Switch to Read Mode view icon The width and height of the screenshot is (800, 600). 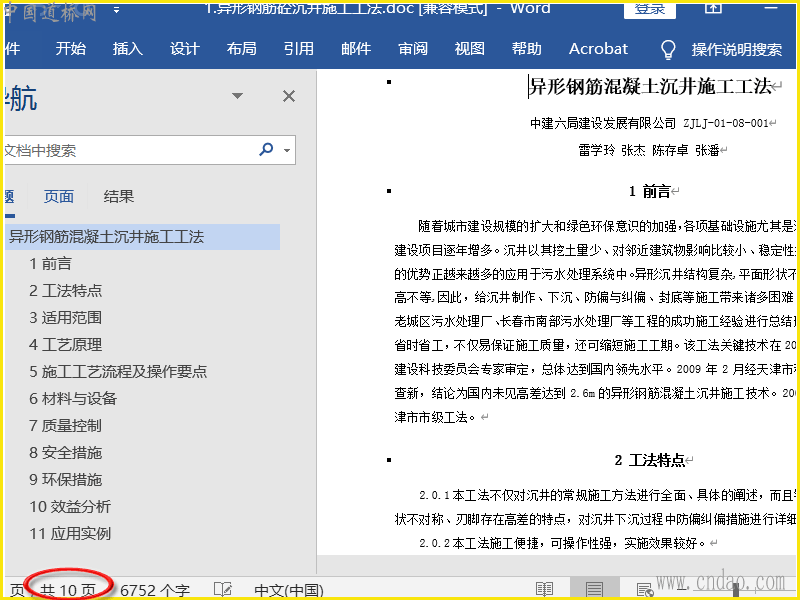544,589
